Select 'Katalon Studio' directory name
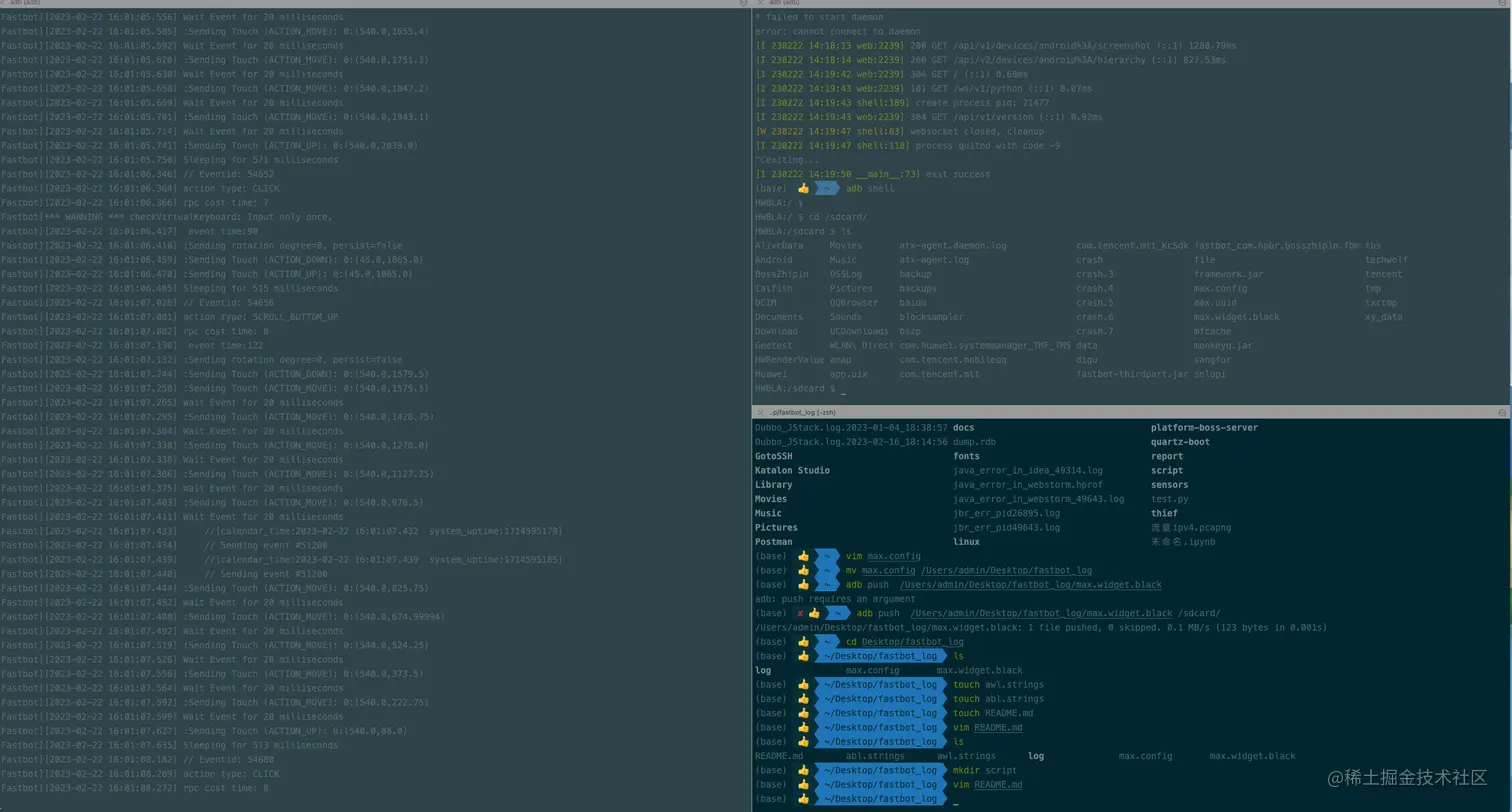Viewport: 1512px width, 812px height. click(792, 470)
